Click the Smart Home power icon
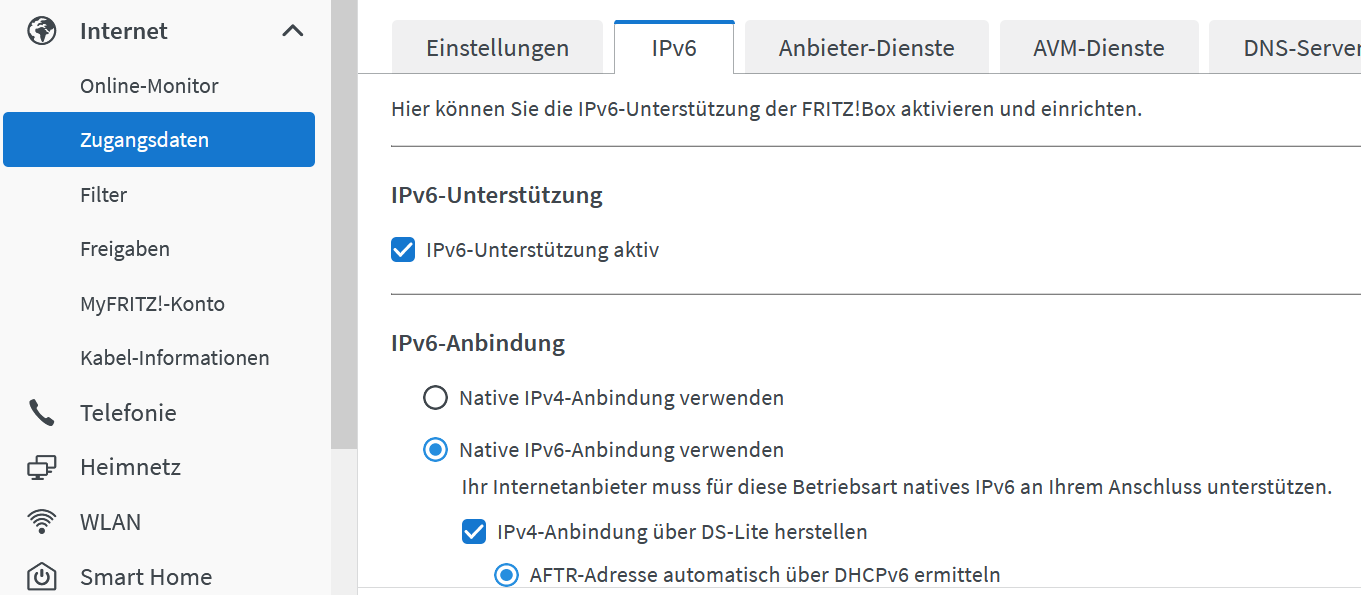 tap(41, 577)
